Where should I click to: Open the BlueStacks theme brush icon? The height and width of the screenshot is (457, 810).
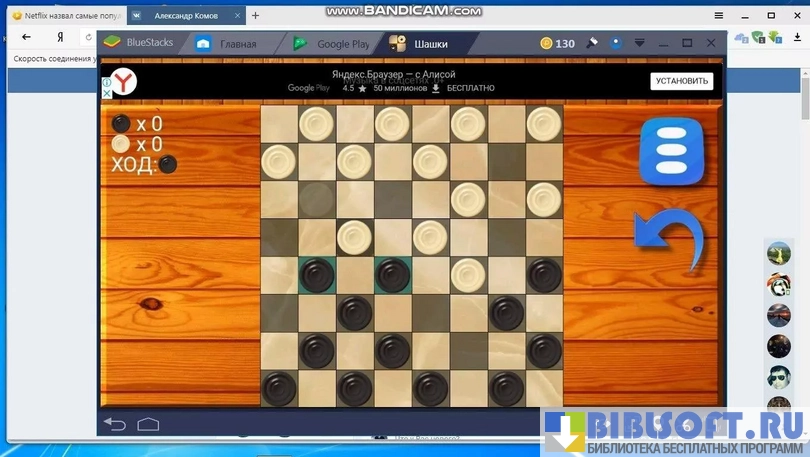pyautogui.click(x=592, y=43)
